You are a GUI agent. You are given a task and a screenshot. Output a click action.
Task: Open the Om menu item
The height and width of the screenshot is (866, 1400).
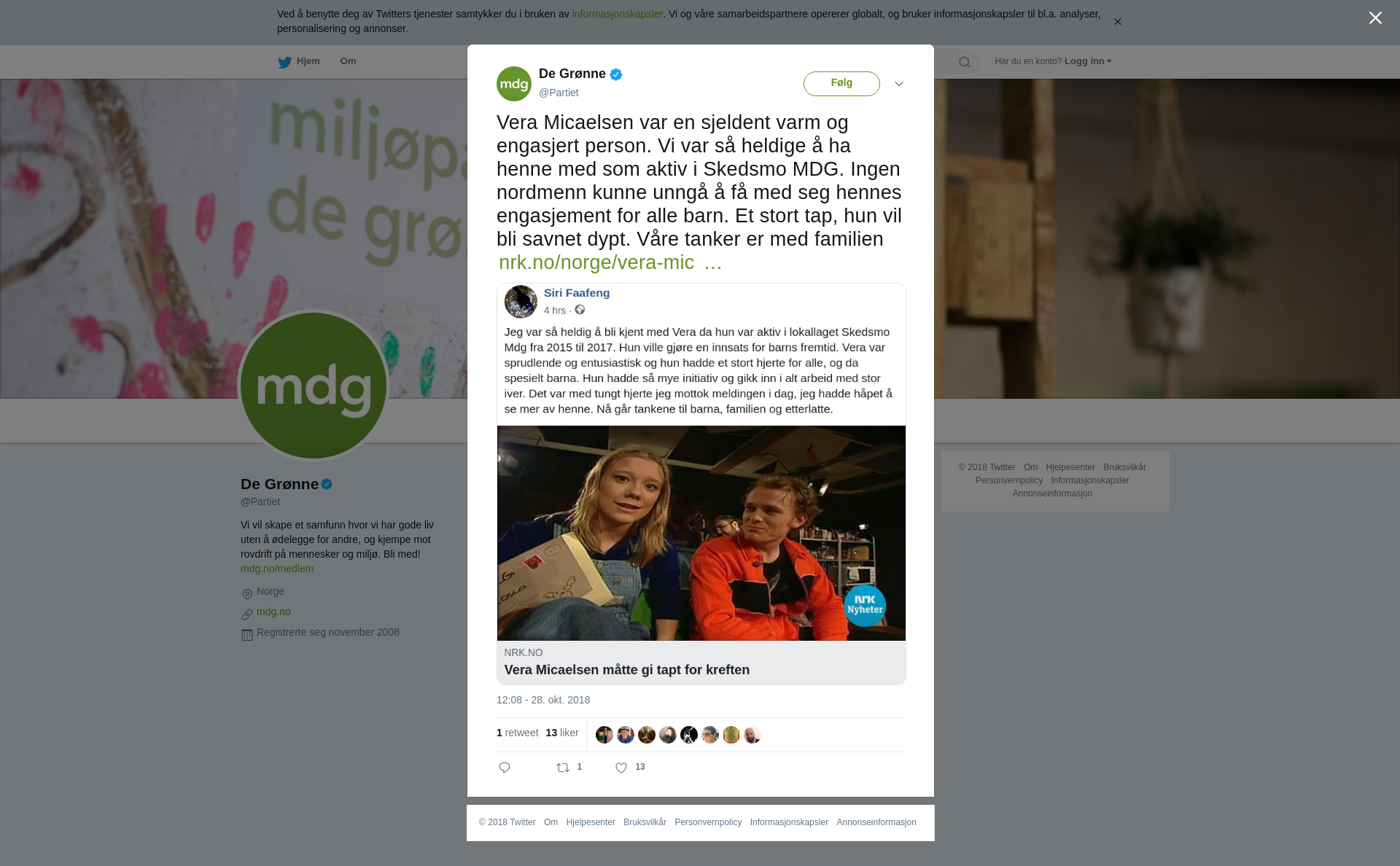[x=348, y=61]
